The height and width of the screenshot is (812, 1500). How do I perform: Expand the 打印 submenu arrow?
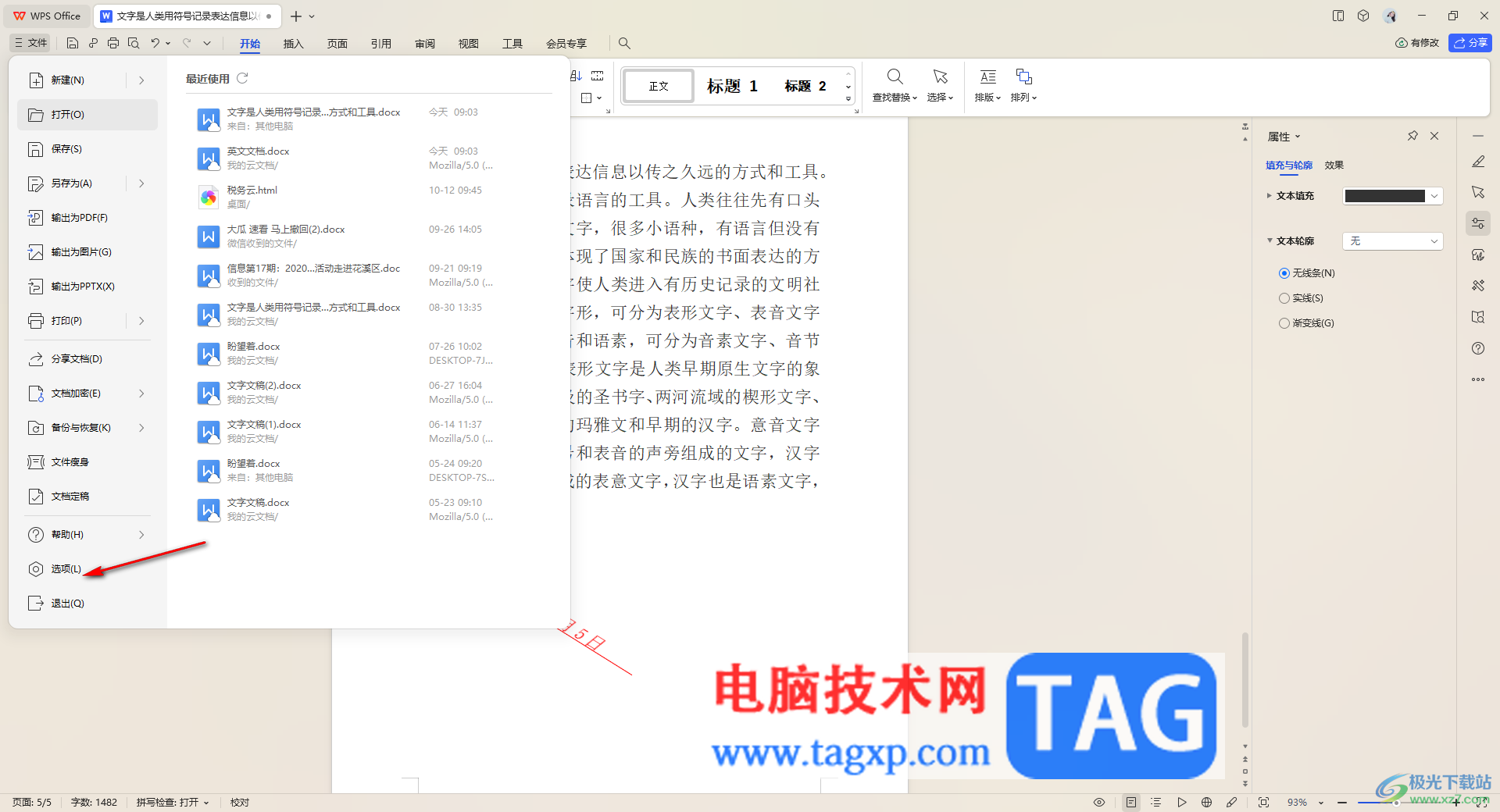tap(141, 321)
